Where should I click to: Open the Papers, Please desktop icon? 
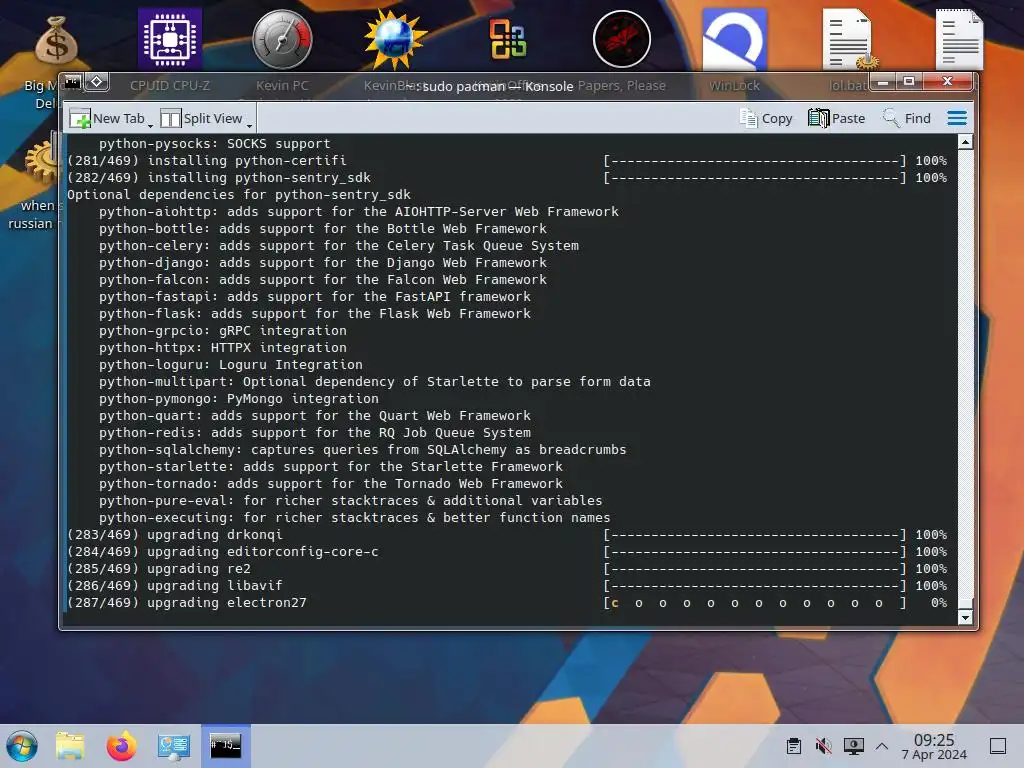pyautogui.click(x=622, y=39)
